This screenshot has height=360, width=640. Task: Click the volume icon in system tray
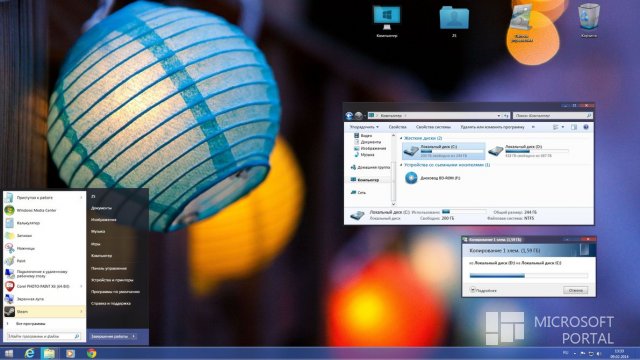[x=599, y=353]
